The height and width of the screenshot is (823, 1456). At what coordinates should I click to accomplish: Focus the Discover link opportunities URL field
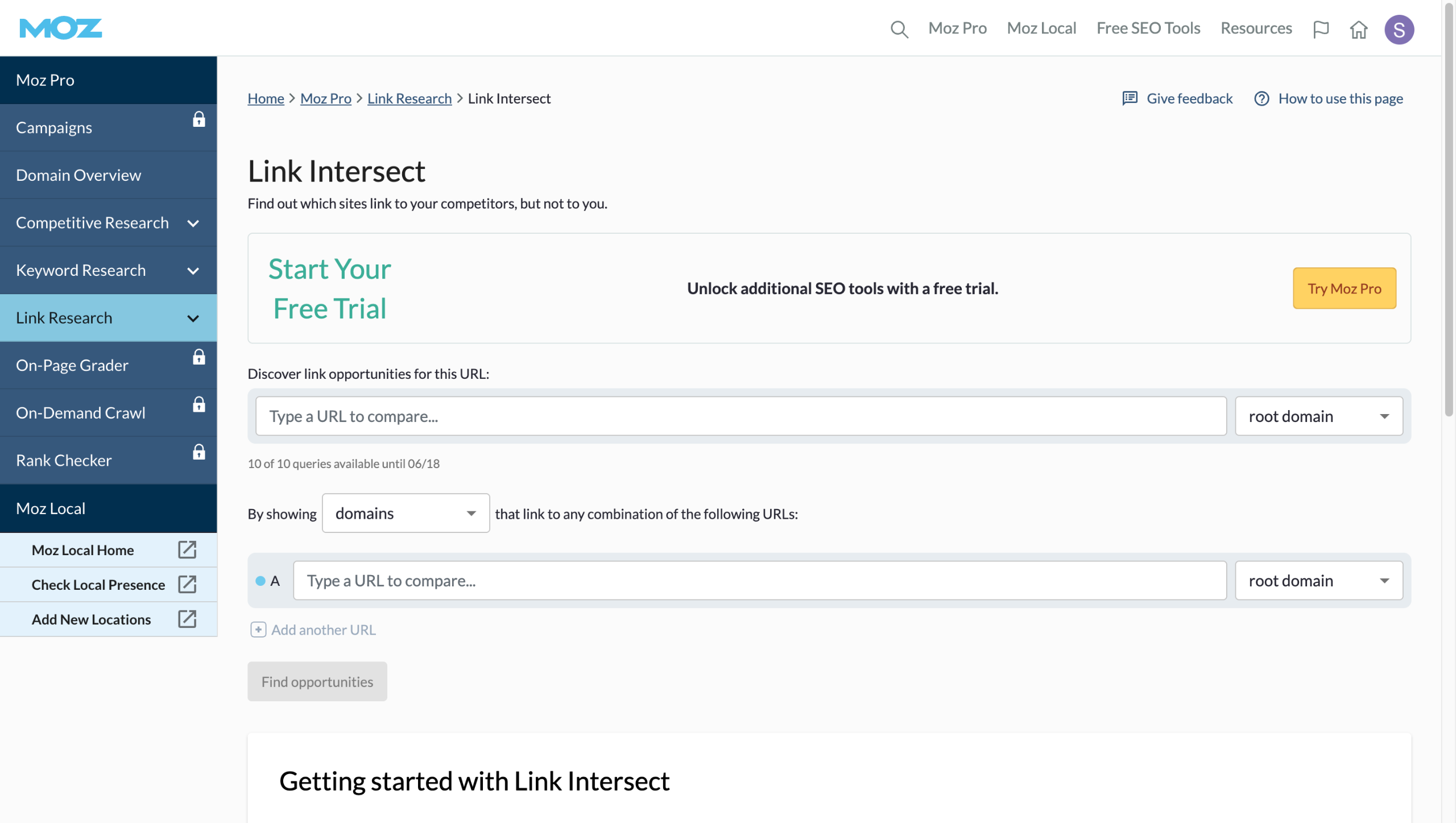click(x=741, y=416)
